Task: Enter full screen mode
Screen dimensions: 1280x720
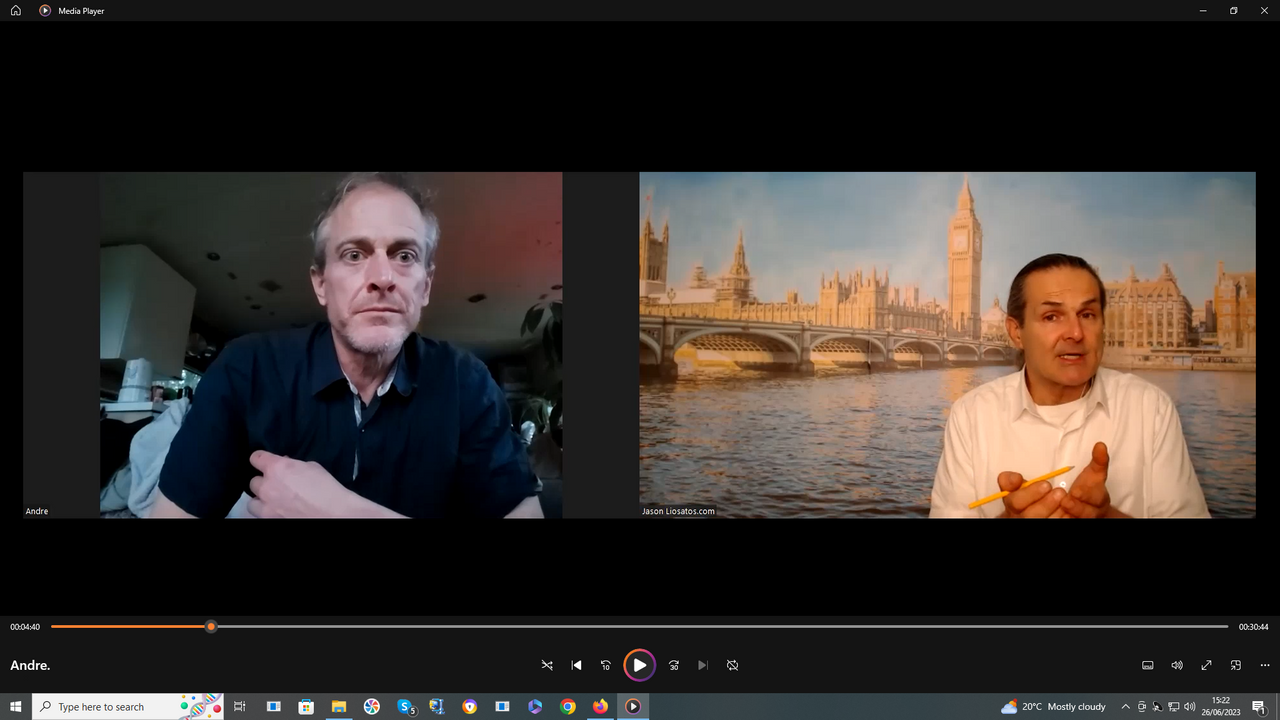Action: [1207, 665]
